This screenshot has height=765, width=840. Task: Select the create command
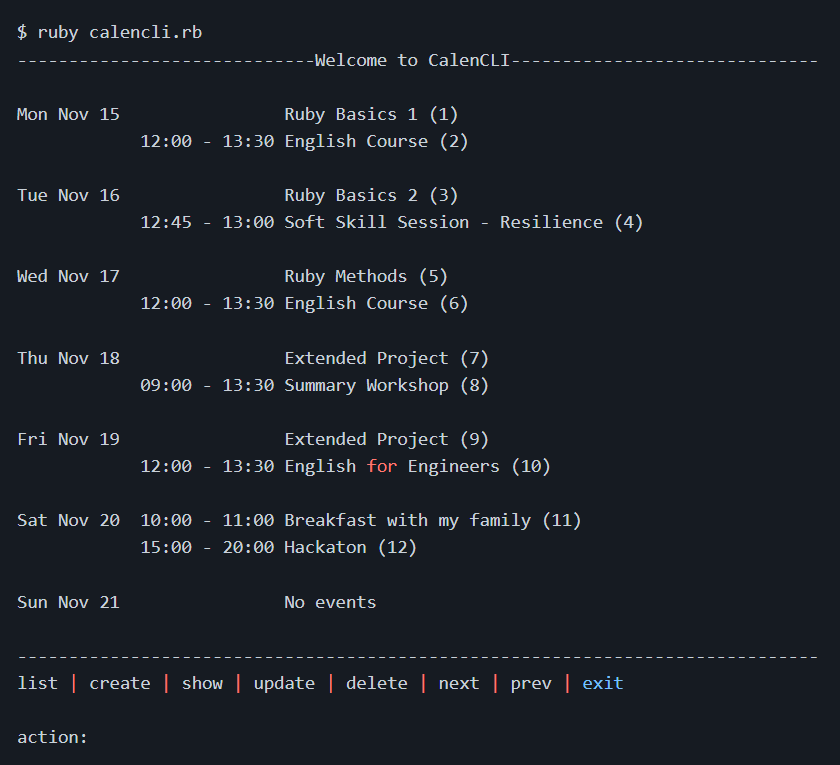tap(119, 682)
